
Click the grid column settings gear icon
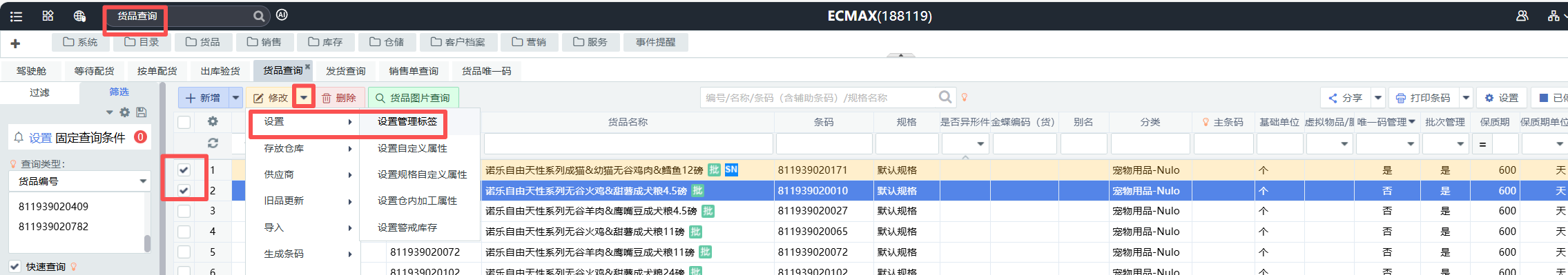[213, 121]
